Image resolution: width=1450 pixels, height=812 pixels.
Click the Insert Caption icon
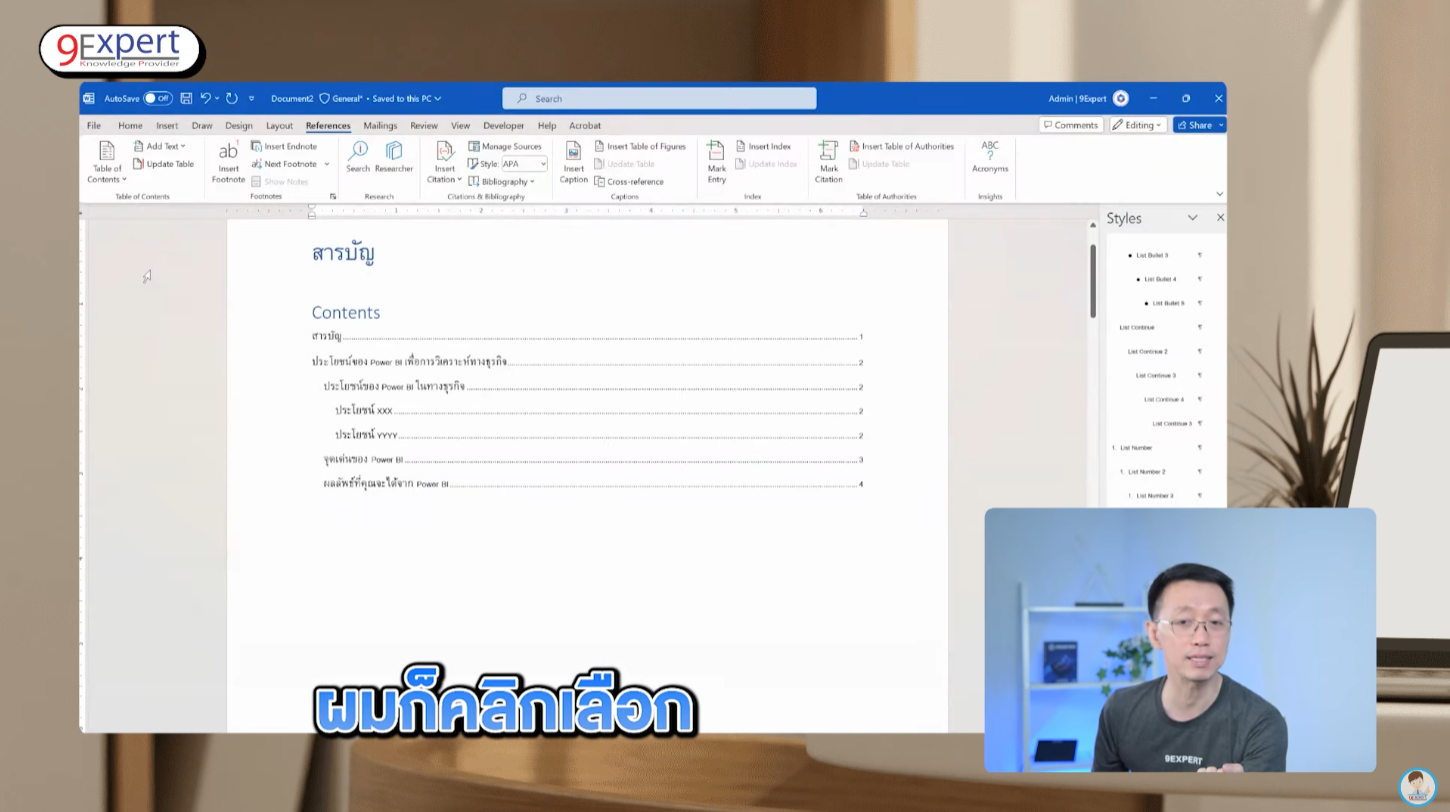click(x=573, y=160)
